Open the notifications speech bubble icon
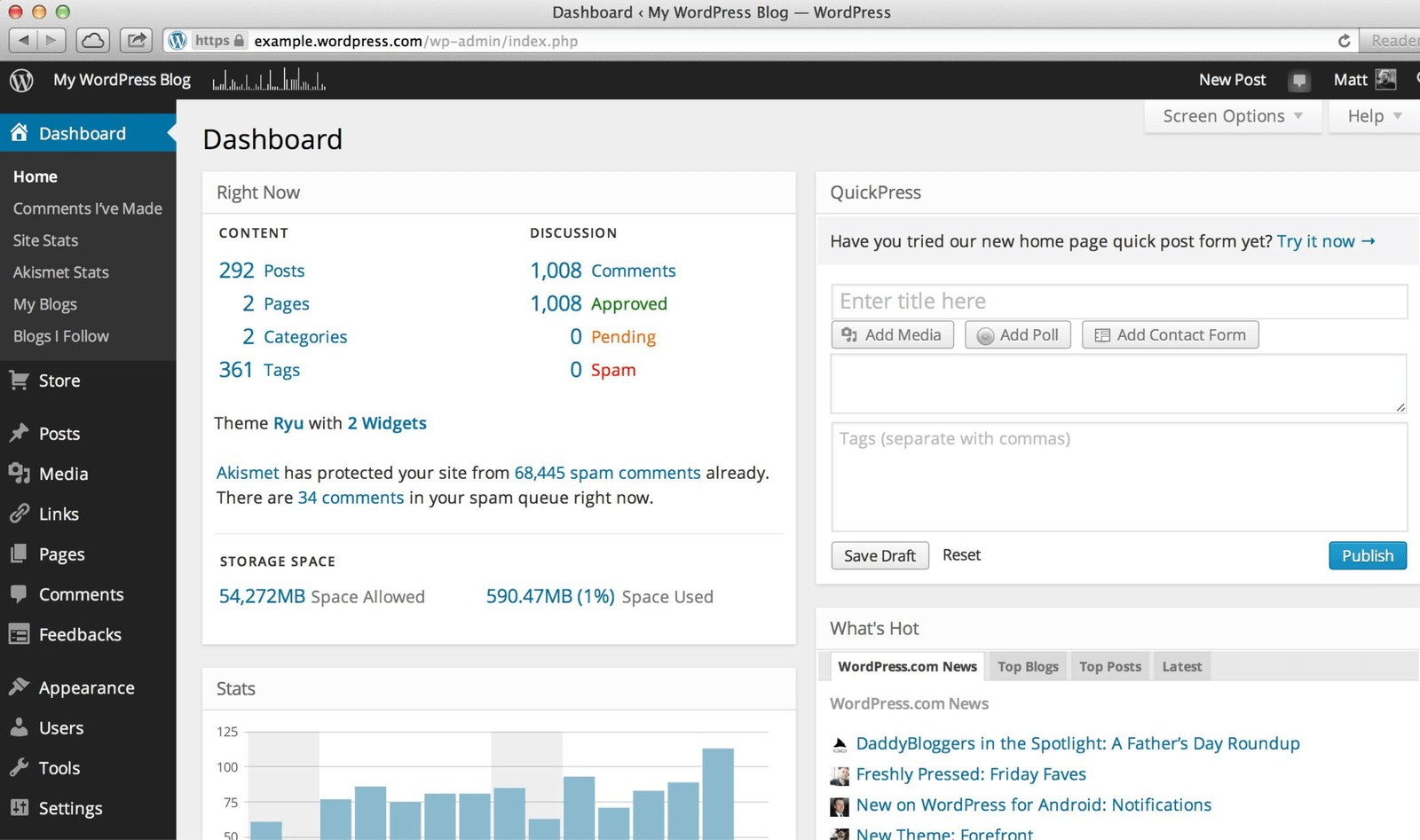The width and height of the screenshot is (1420, 840). [x=1299, y=81]
